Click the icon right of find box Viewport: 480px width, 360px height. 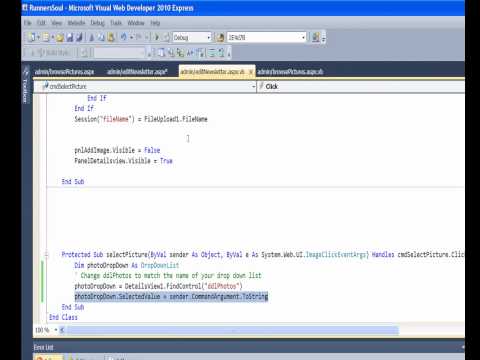315,37
